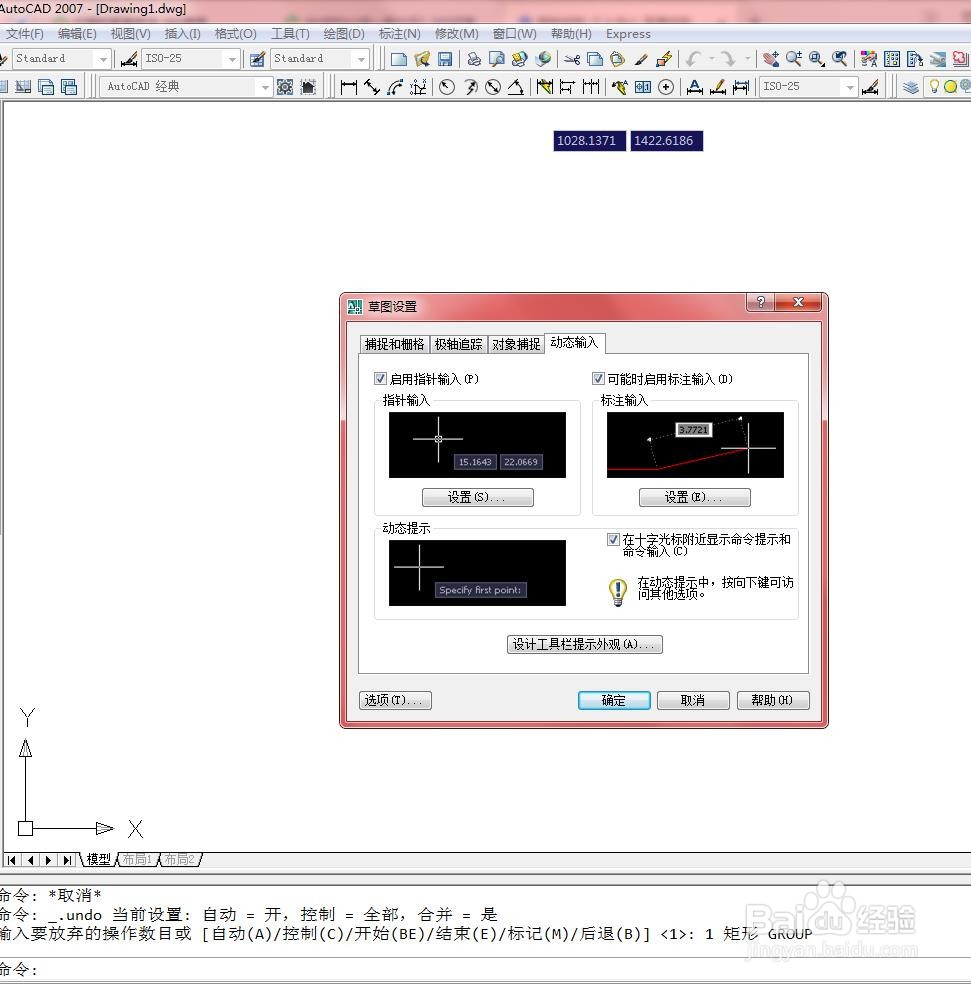Click the 设计工具栏提示外观(A)... button

pos(584,644)
